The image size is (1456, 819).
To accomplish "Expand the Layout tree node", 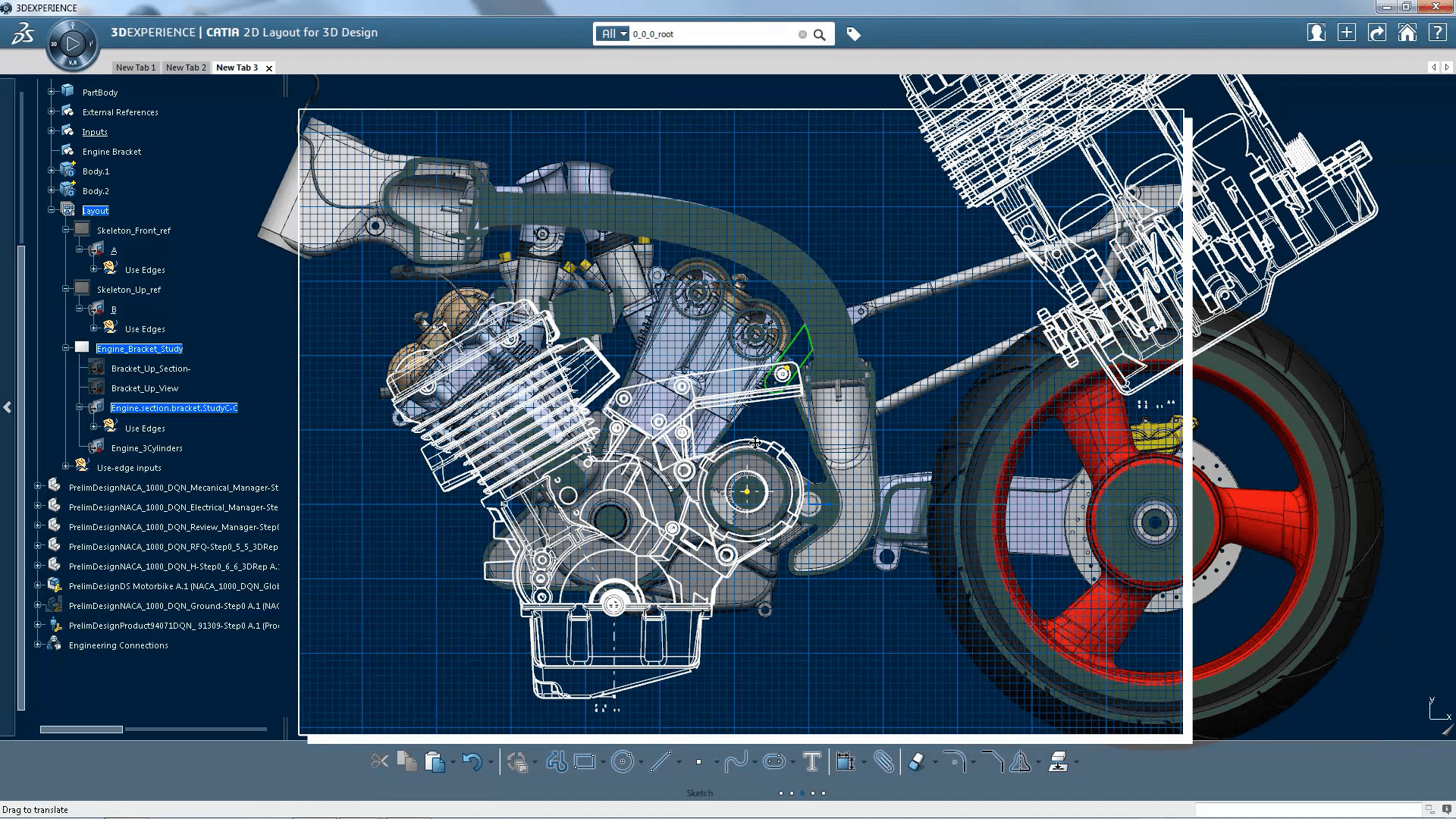I will (50, 210).
